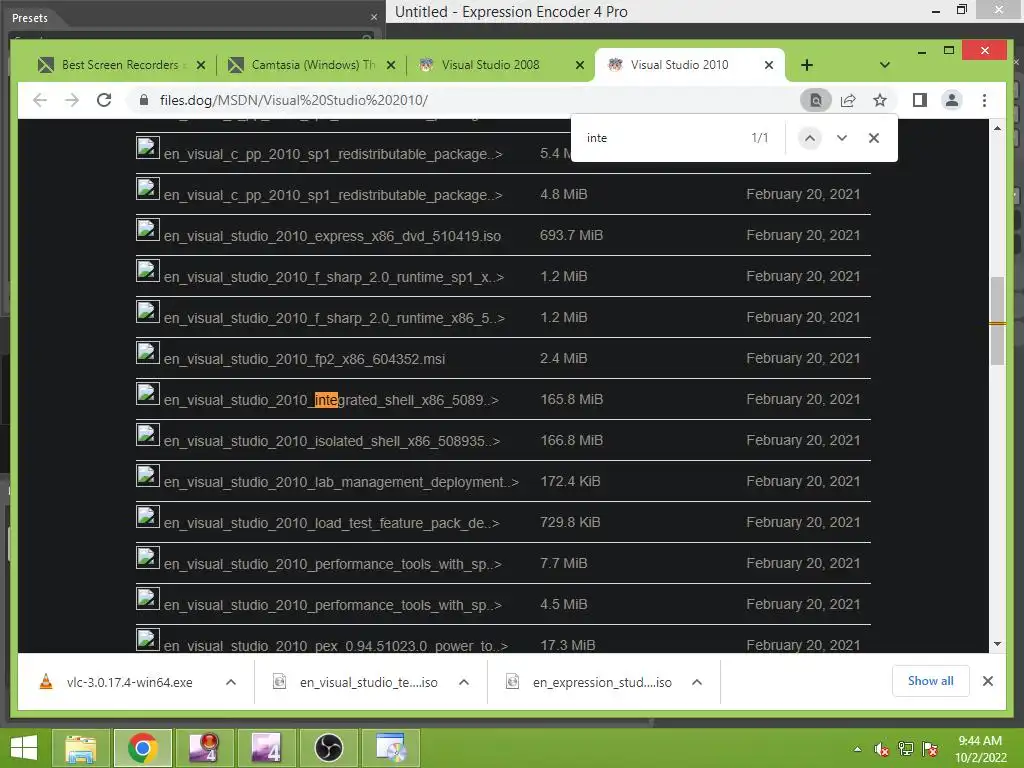Click the find-in-page text field
1024x768 pixels.
(663, 138)
